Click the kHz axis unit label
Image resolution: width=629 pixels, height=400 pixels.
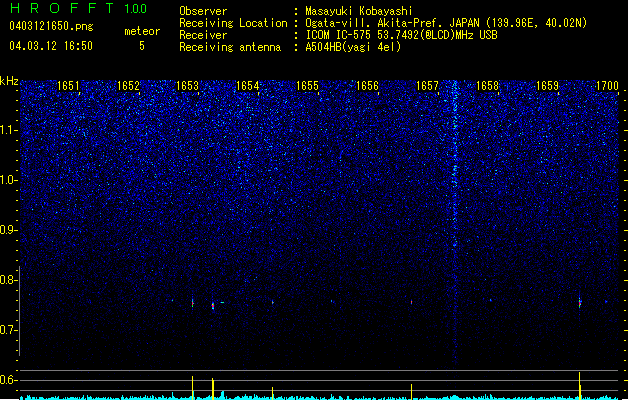[x=9, y=81]
